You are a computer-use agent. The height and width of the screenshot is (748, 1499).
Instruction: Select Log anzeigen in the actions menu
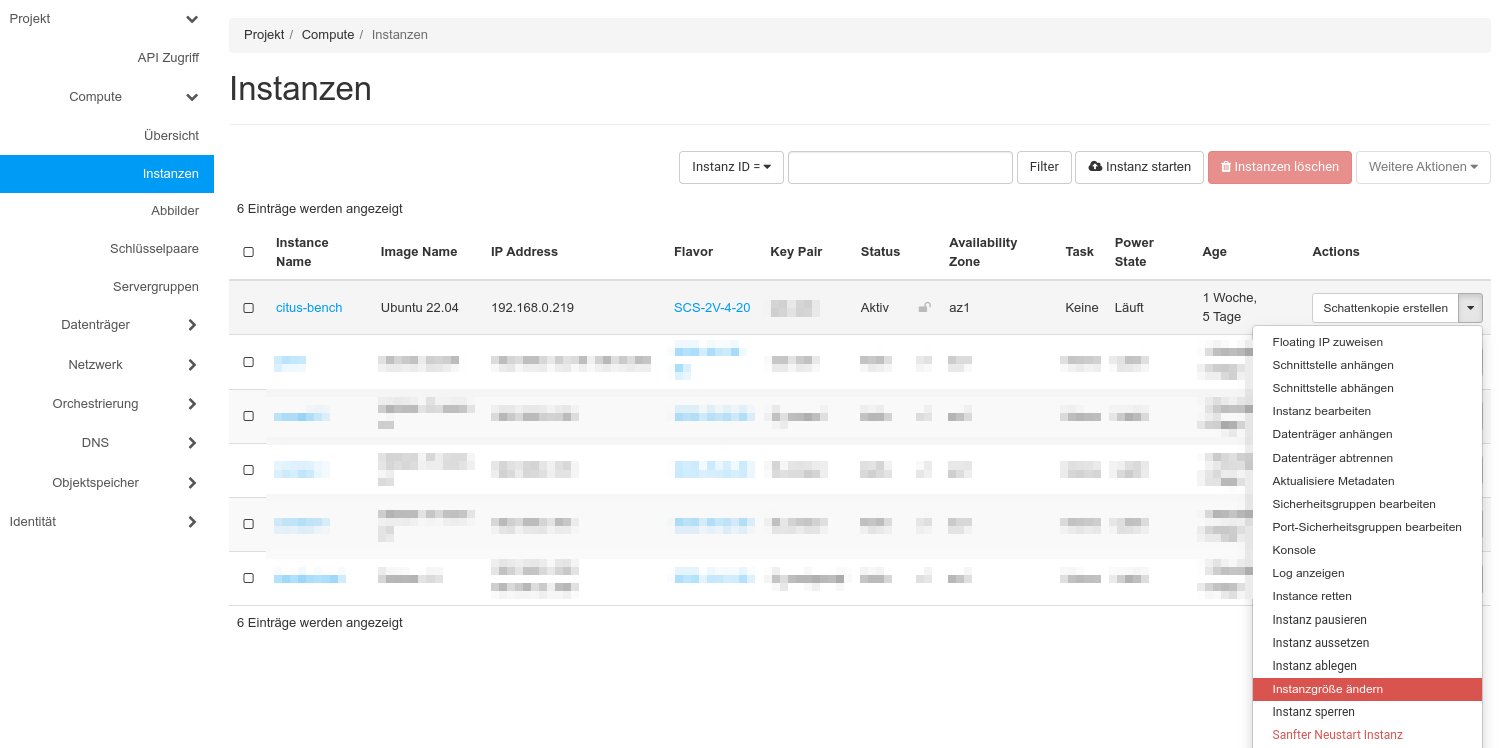coord(1367,573)
